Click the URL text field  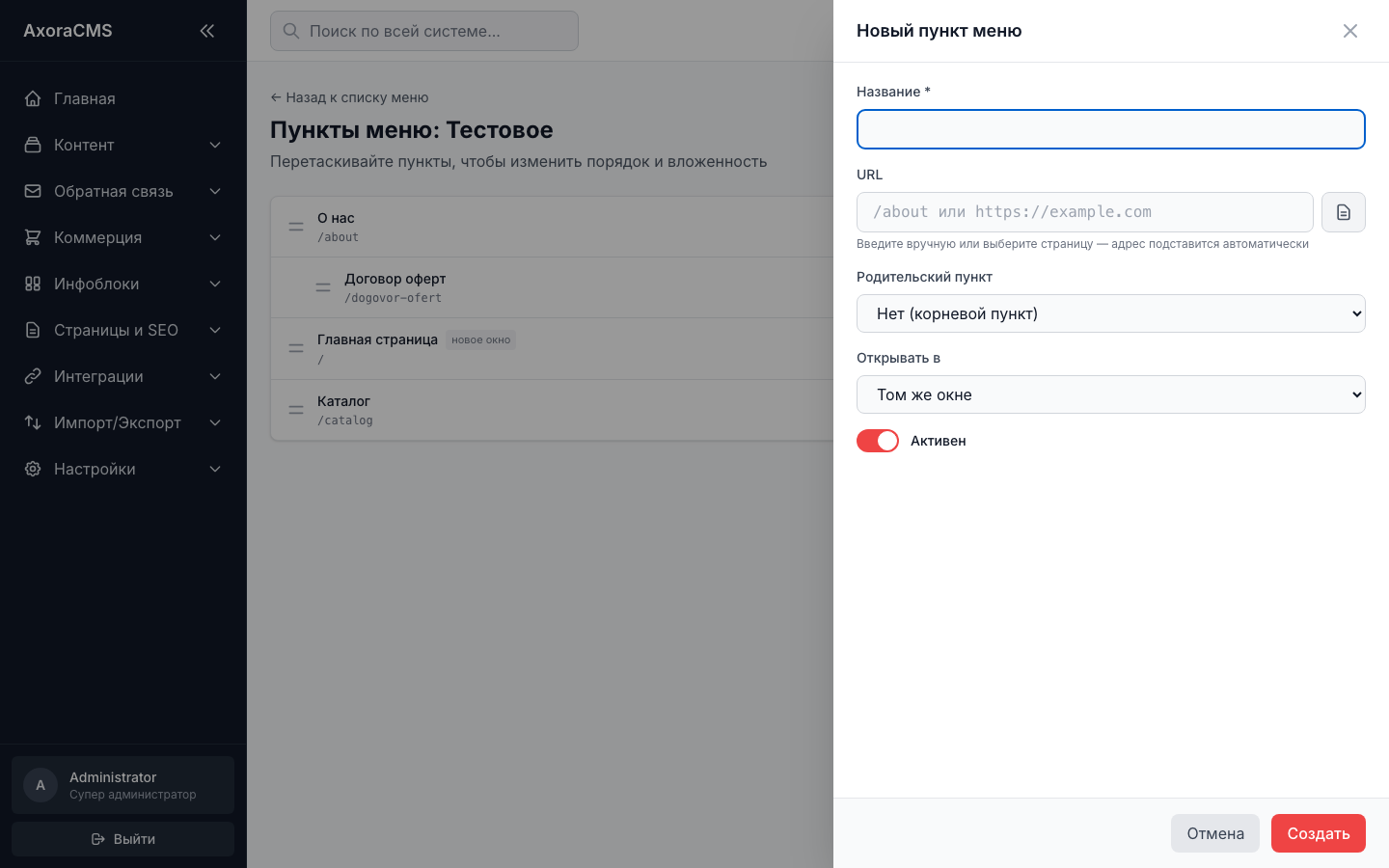pos(1084,212)
